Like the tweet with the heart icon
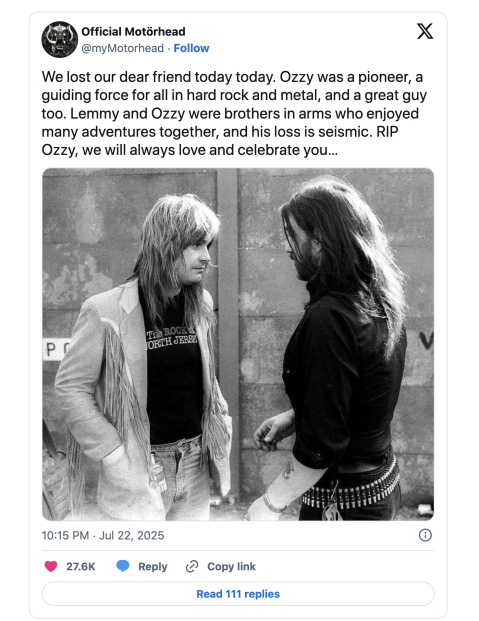Screen dimensions: 479x621 click(51, 566)
